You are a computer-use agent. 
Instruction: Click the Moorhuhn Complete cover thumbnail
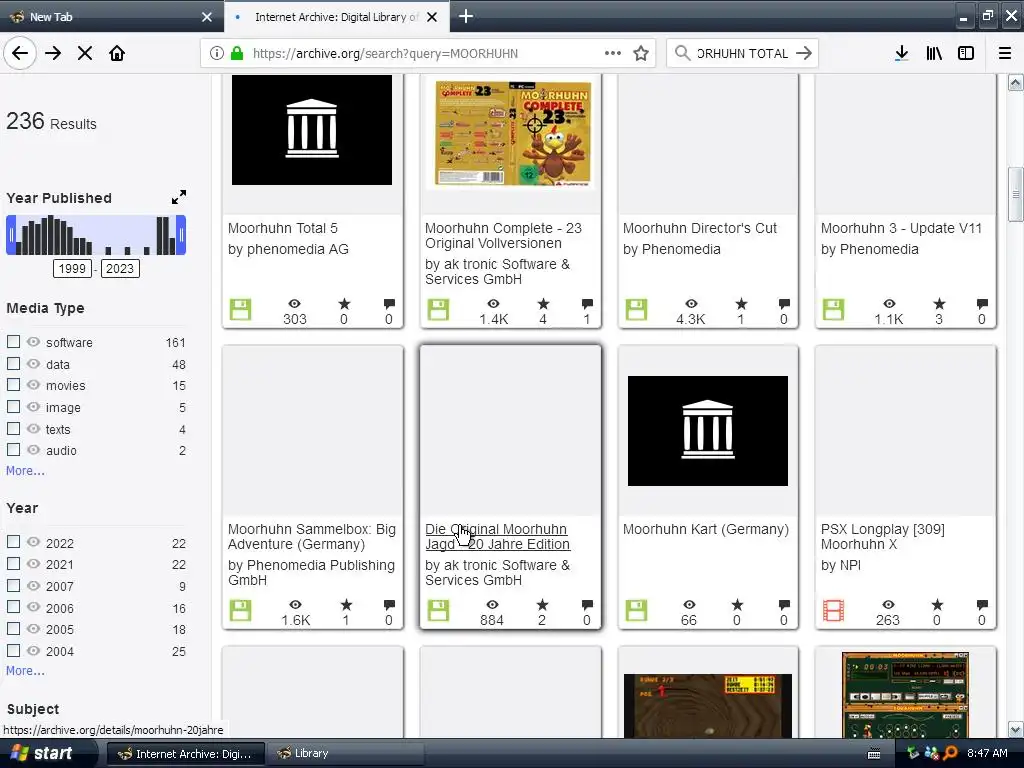[513, 134]
